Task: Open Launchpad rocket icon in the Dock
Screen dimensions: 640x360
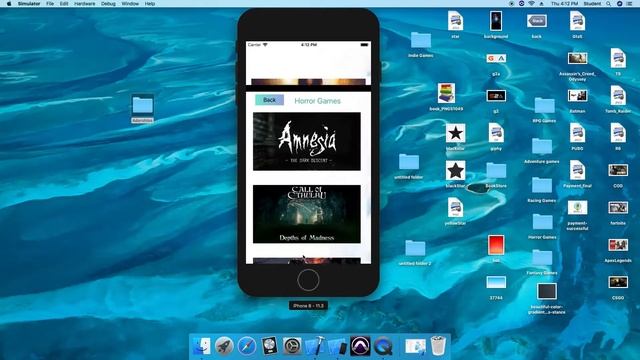Action: tap(224, 346)
